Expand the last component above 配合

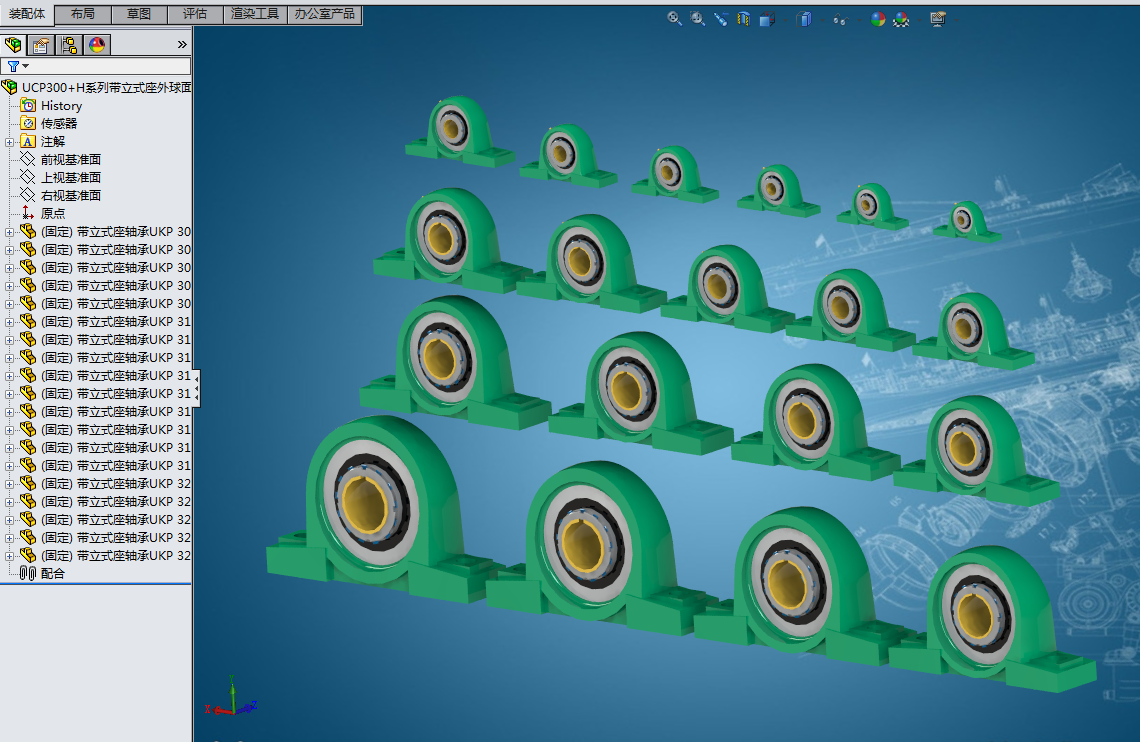(9, 556)
